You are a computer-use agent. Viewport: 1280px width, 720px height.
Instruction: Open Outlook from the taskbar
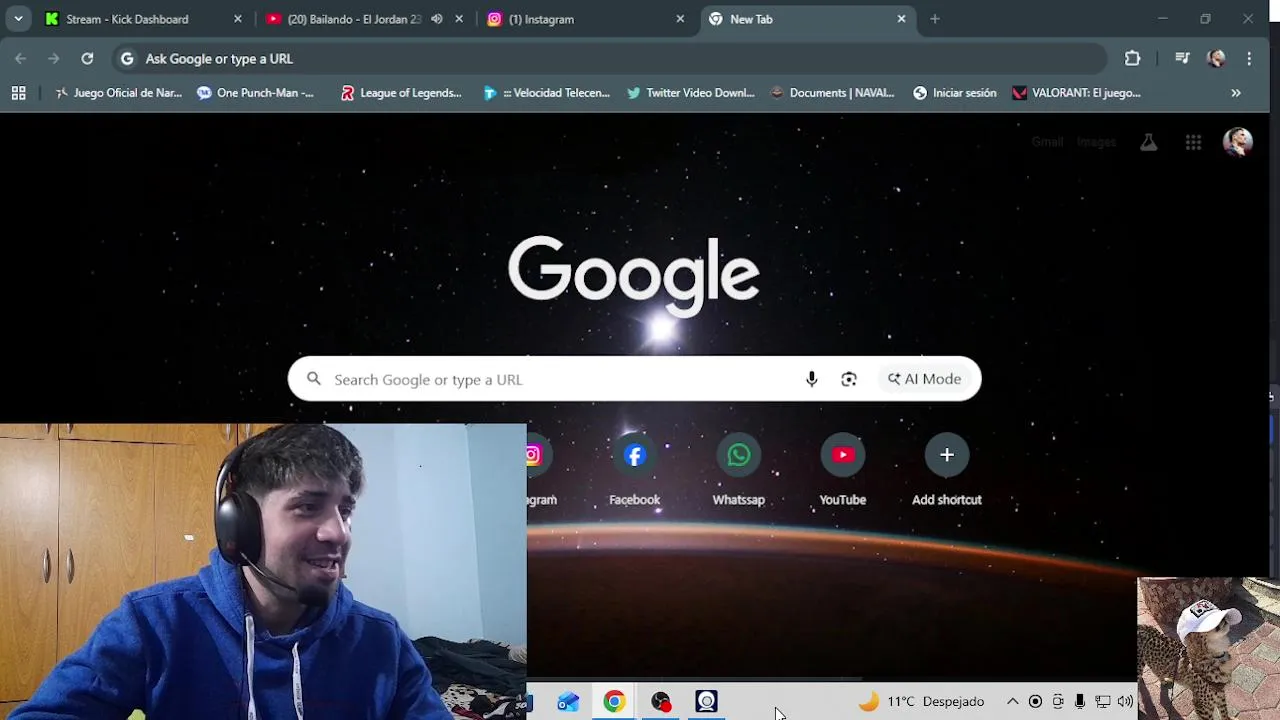tap(568, 702)
